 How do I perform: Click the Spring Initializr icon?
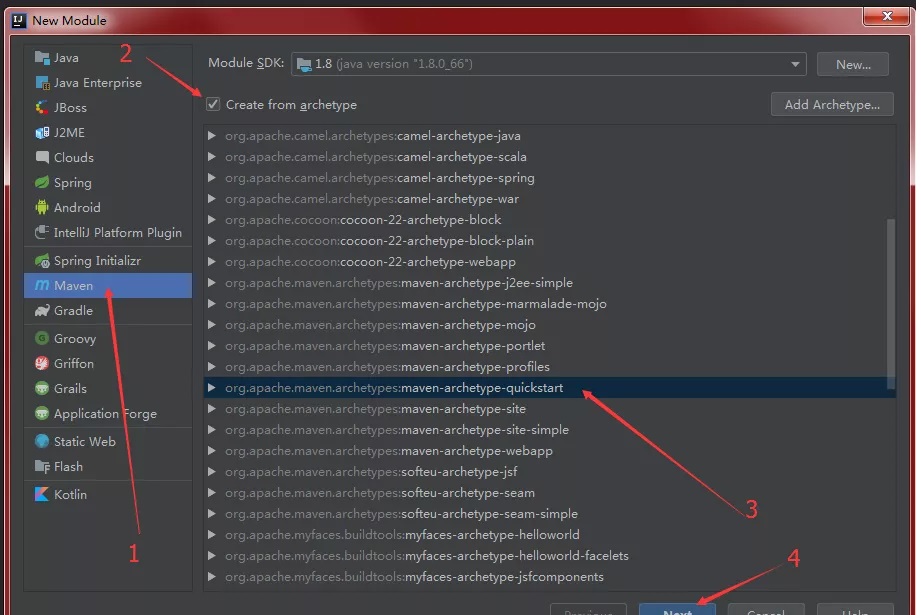pyautogui.click(x=42, y=260)
